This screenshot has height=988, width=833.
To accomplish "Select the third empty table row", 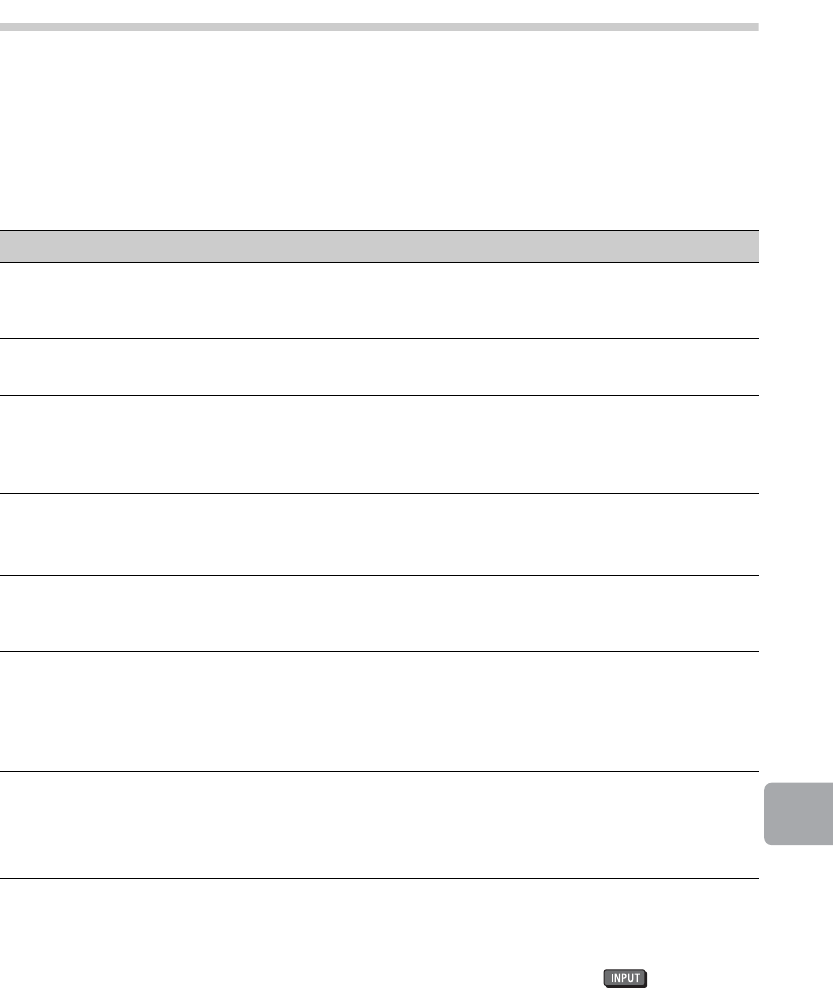I will click(x=379, y=444).
